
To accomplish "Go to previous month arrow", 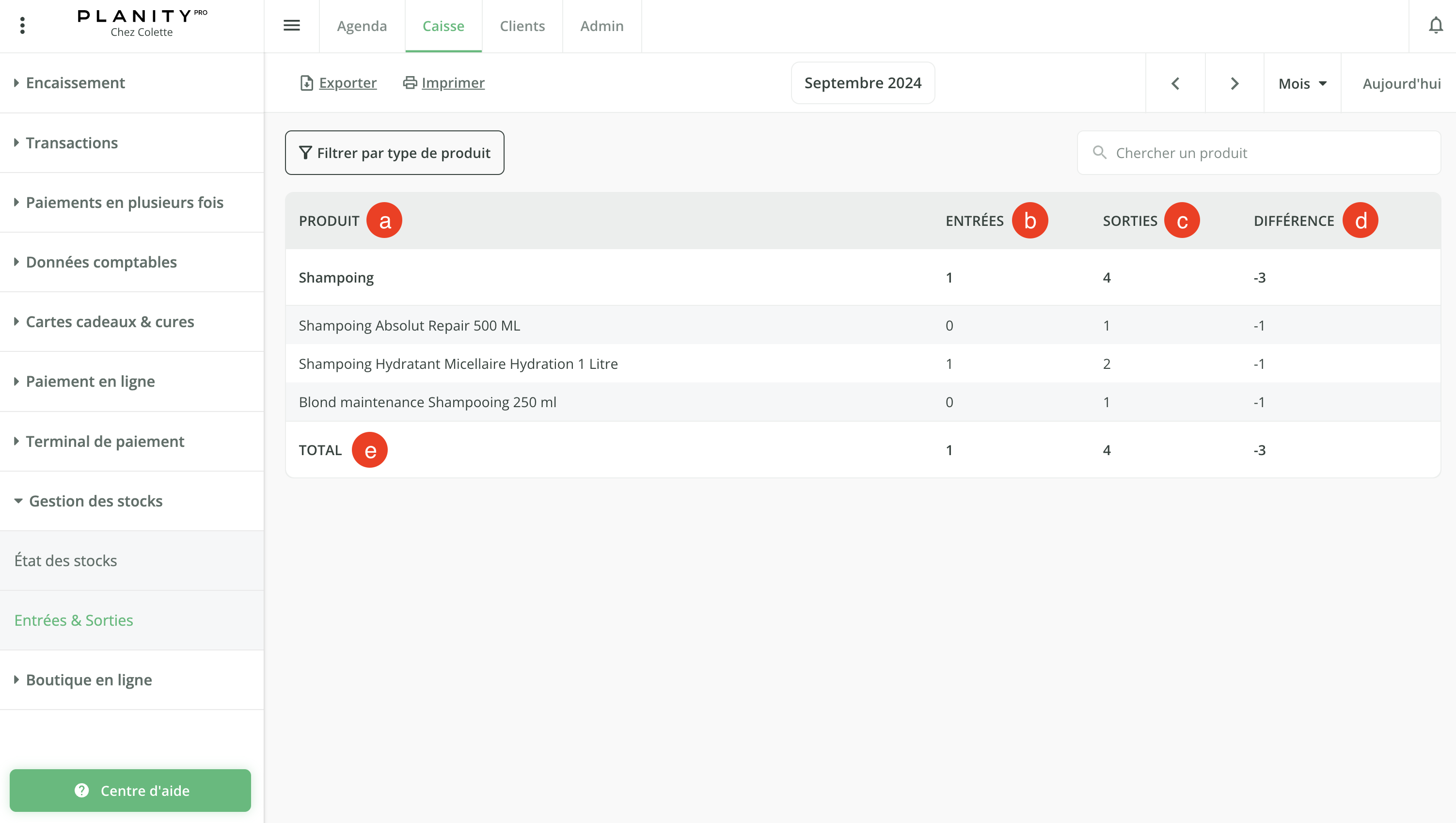I will click(1175, 84).
